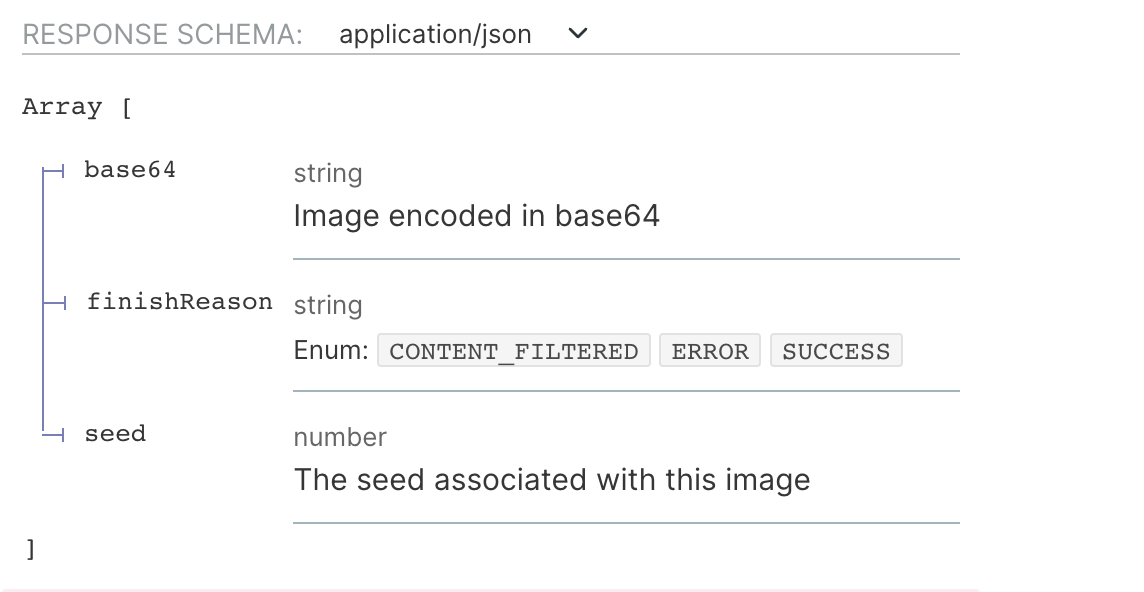The height and width of the screenshot is (592, 1144).
Task: Select the seed property name
Action: (115, 434)
